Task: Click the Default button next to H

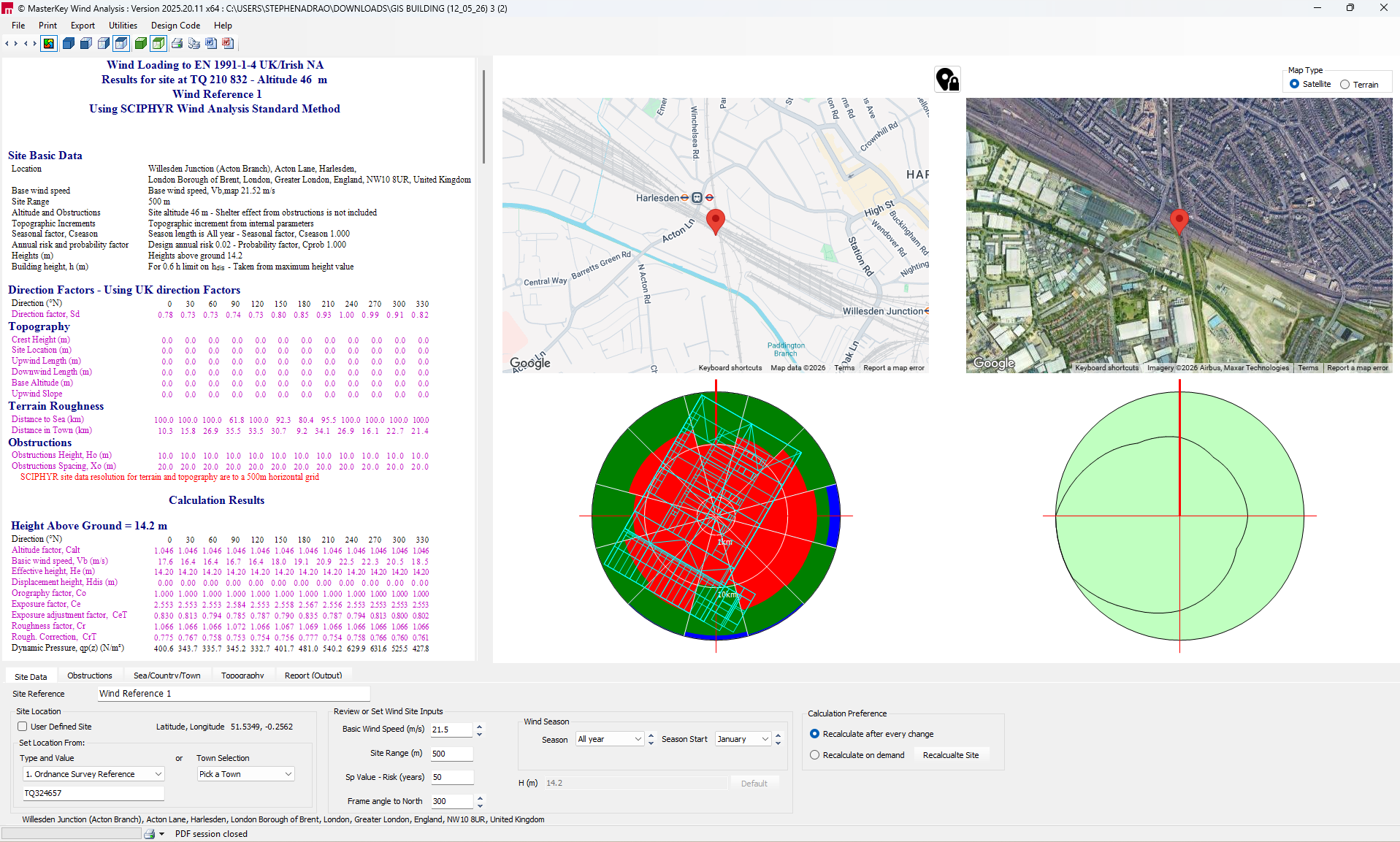Action: [754, 784]
